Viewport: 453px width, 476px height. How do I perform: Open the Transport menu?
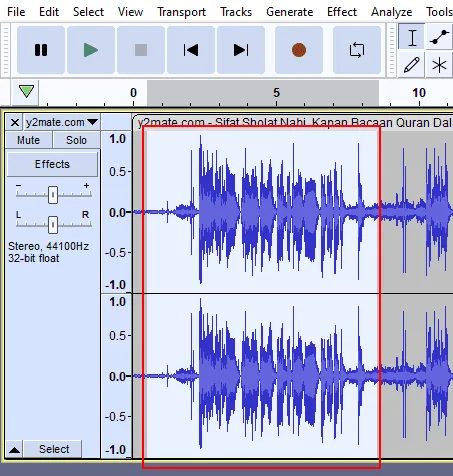pyautogui.click(x=181, y=12)
